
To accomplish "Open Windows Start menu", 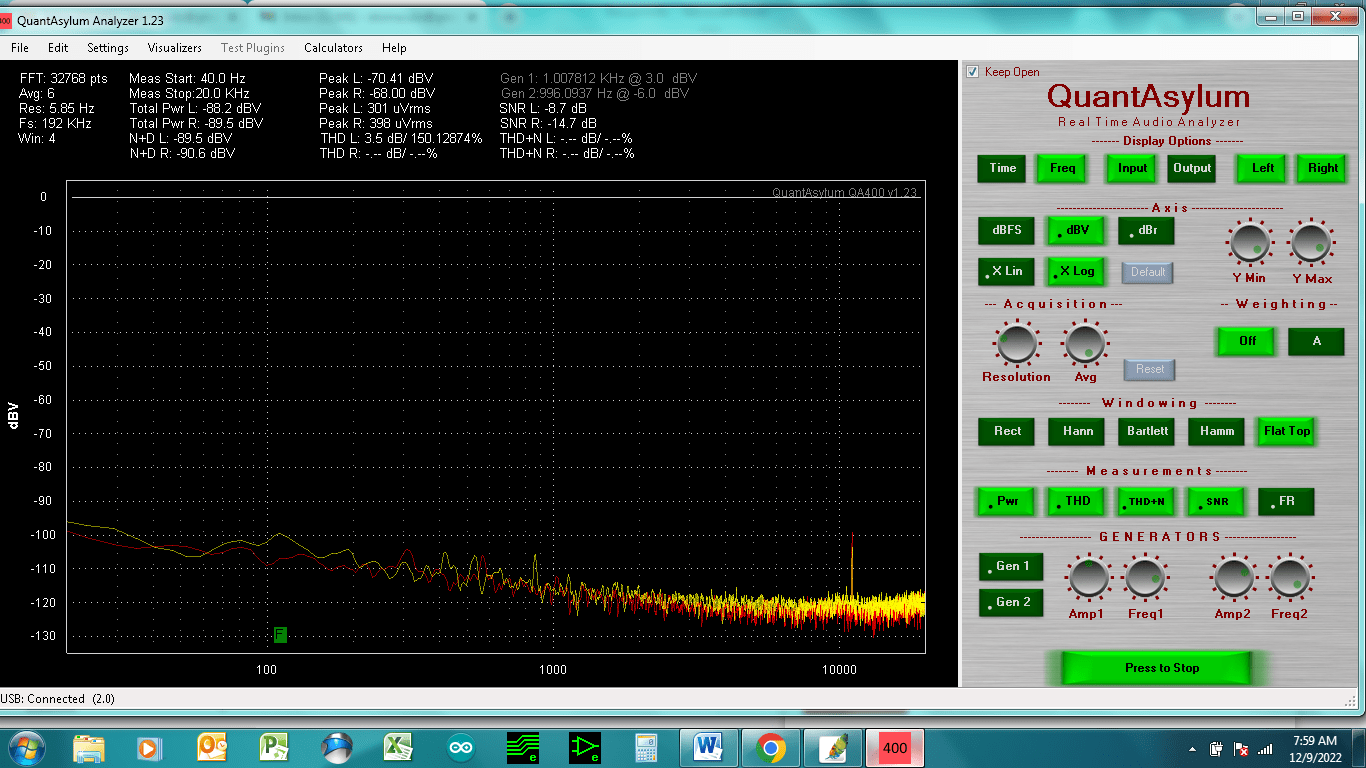I will tap(27, 748).
